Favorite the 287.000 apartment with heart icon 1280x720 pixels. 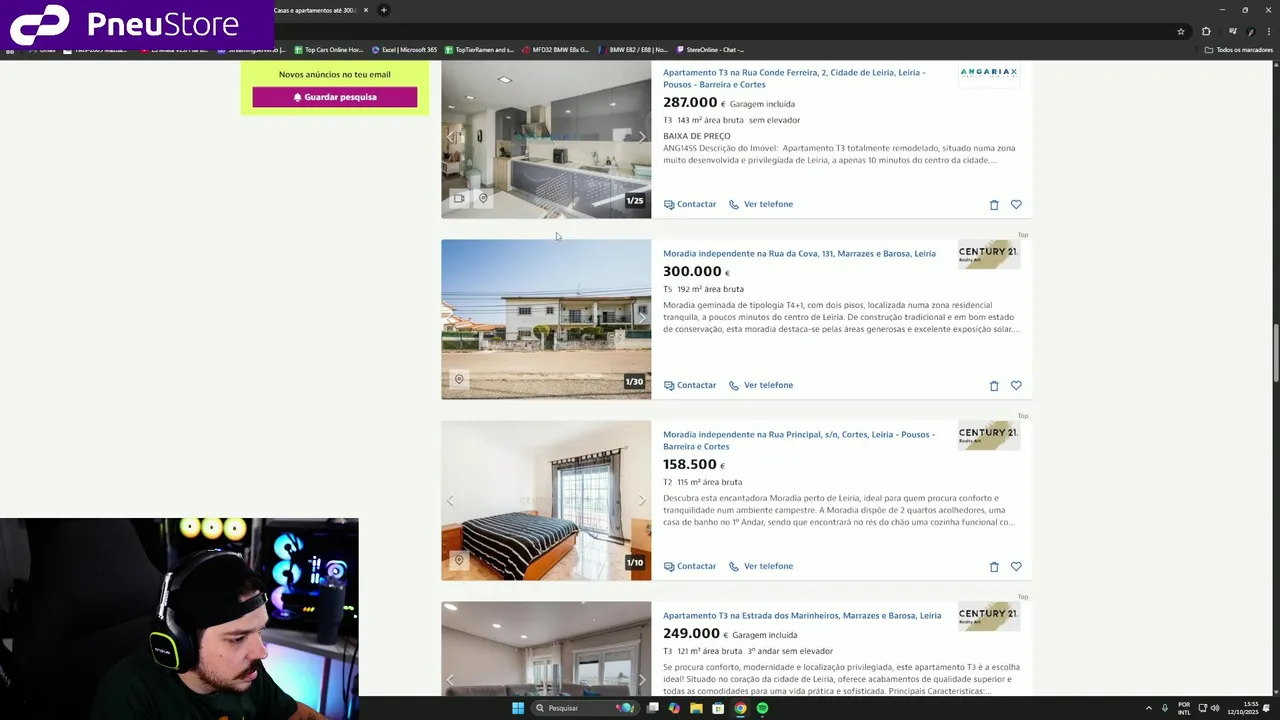(x=1016, y=205)
